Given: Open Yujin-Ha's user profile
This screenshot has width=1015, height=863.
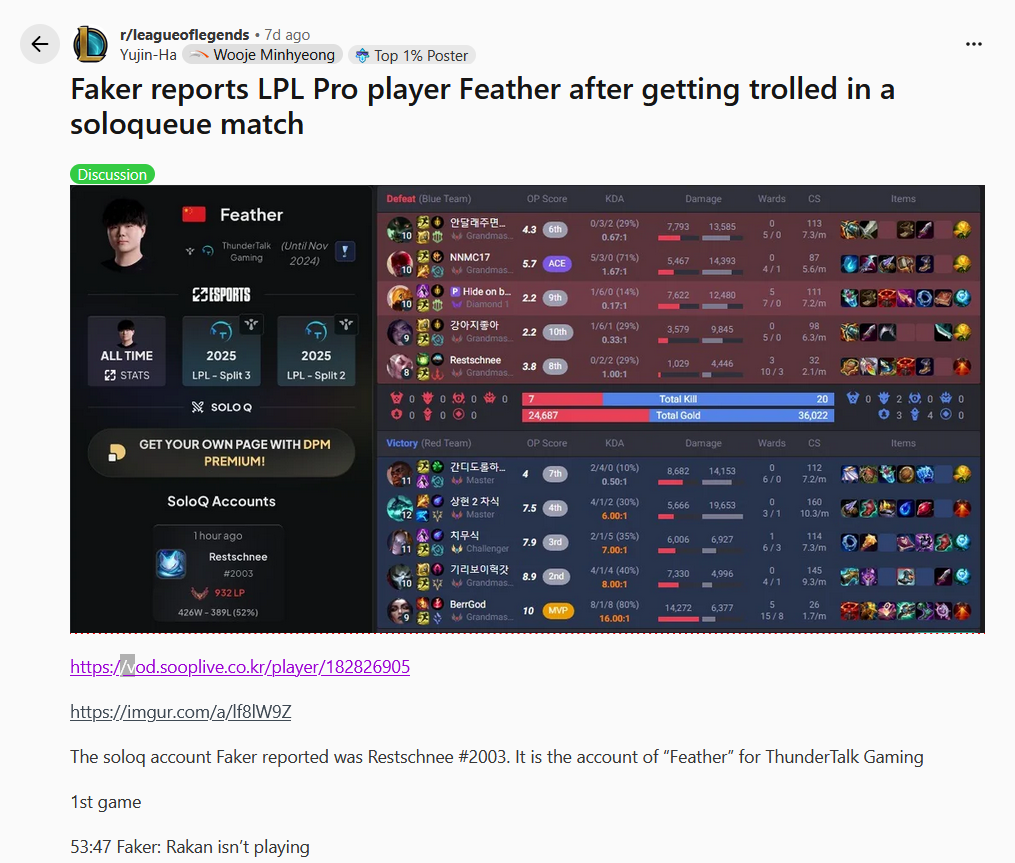Looking at the screenshot, I should [x=148, y=55].
